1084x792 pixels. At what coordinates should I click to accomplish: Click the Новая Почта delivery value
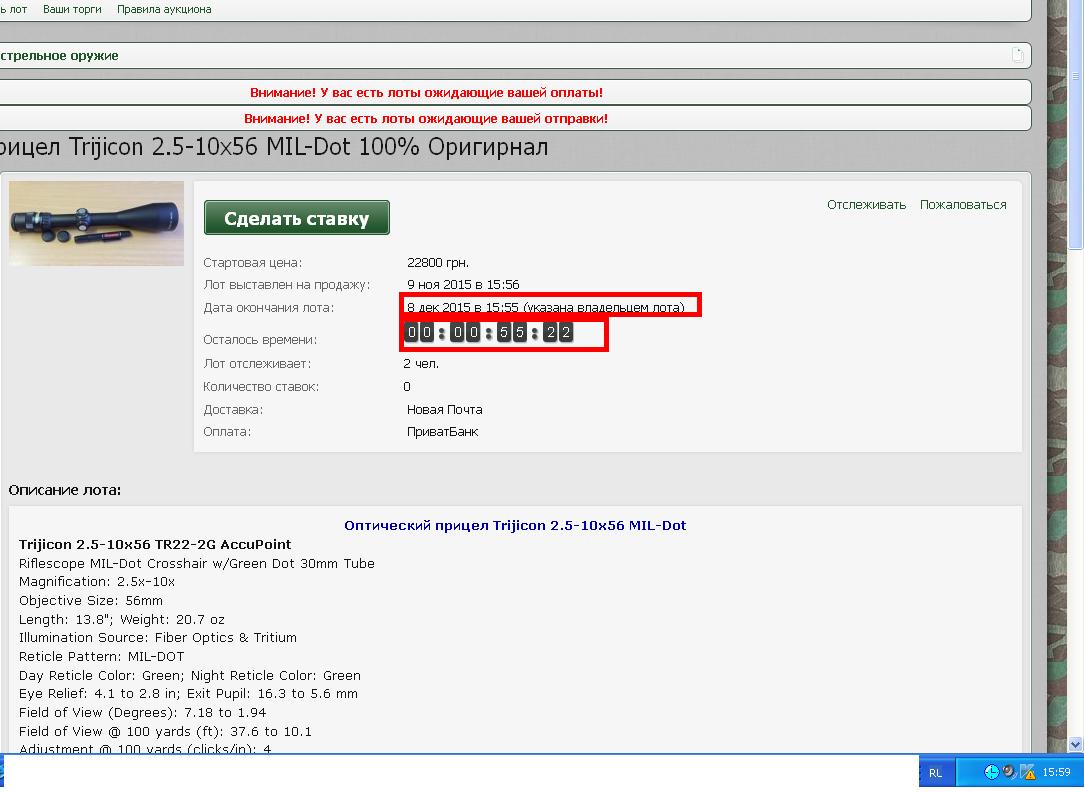tap(445, 410)
